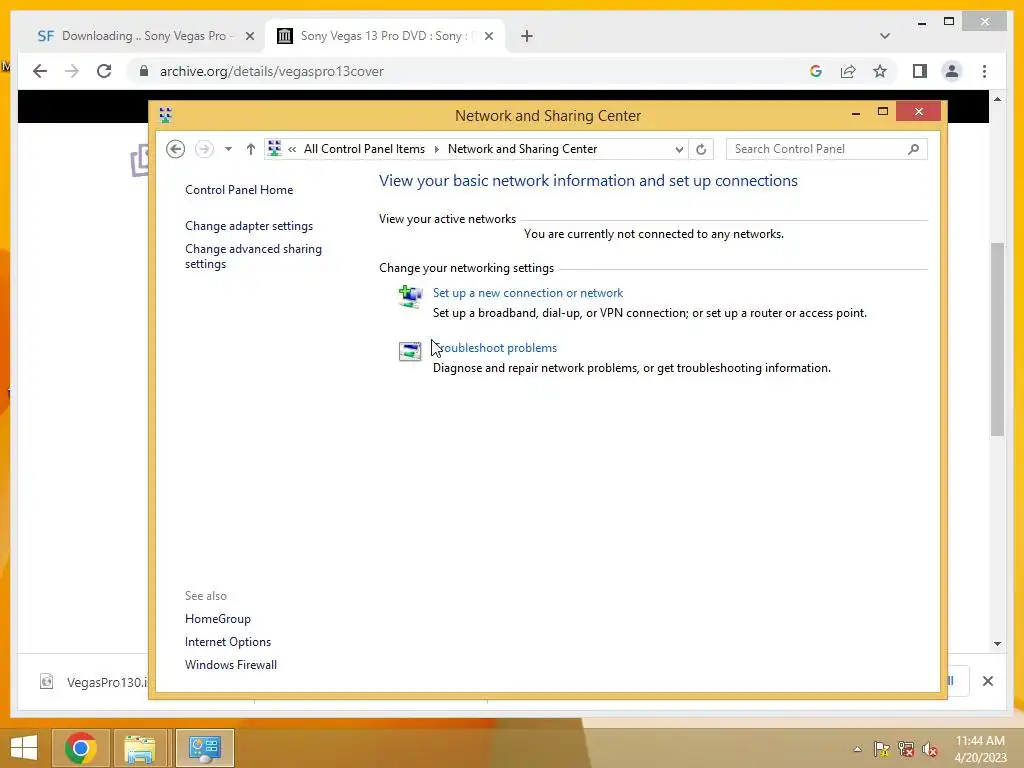This screenshot has width=1024, height=768.
Task: Click Set up a new connection link
Action: (x=528, y=293)
